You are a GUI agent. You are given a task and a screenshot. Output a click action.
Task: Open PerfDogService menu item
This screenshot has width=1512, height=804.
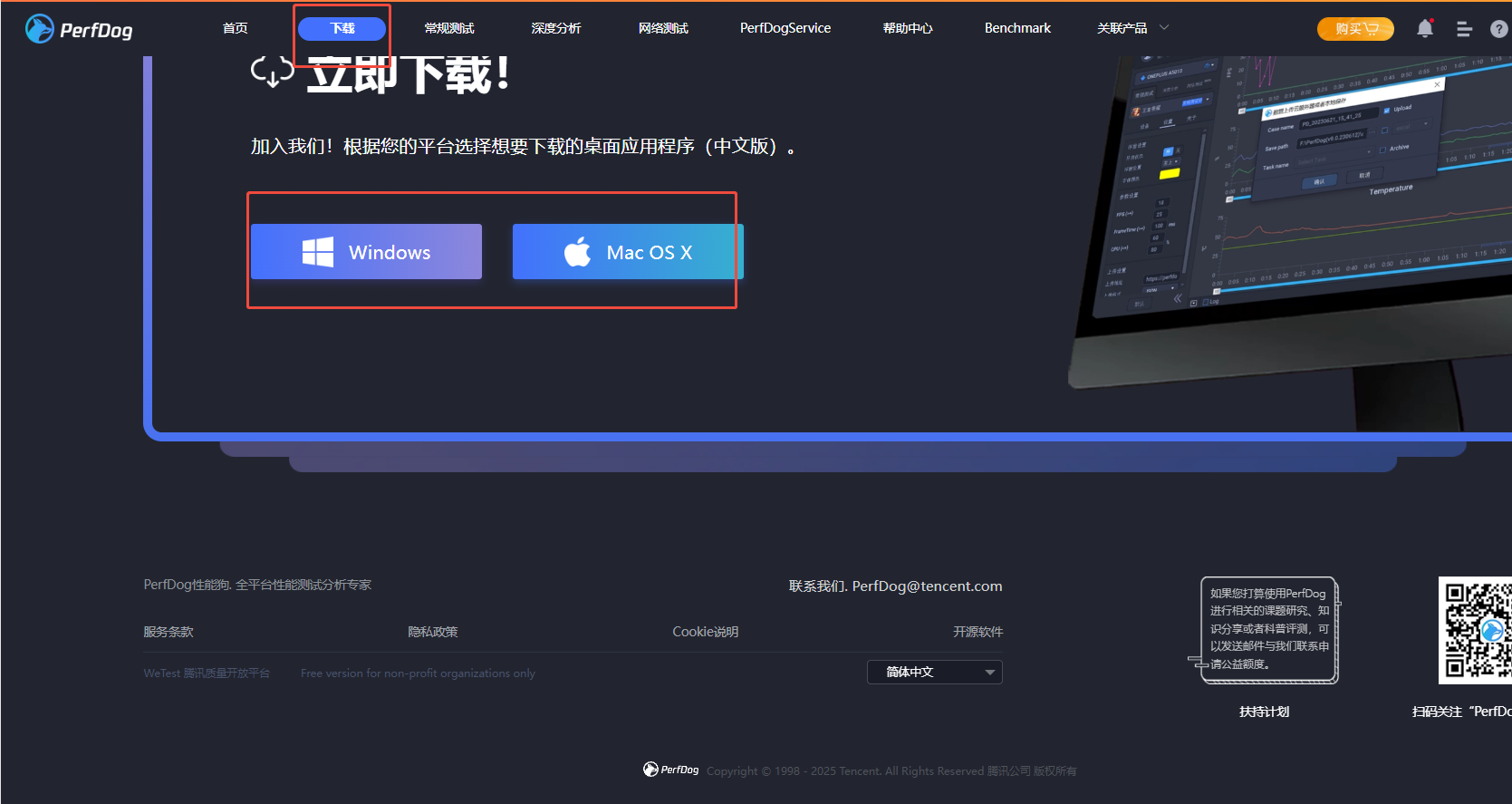[785, 28]
